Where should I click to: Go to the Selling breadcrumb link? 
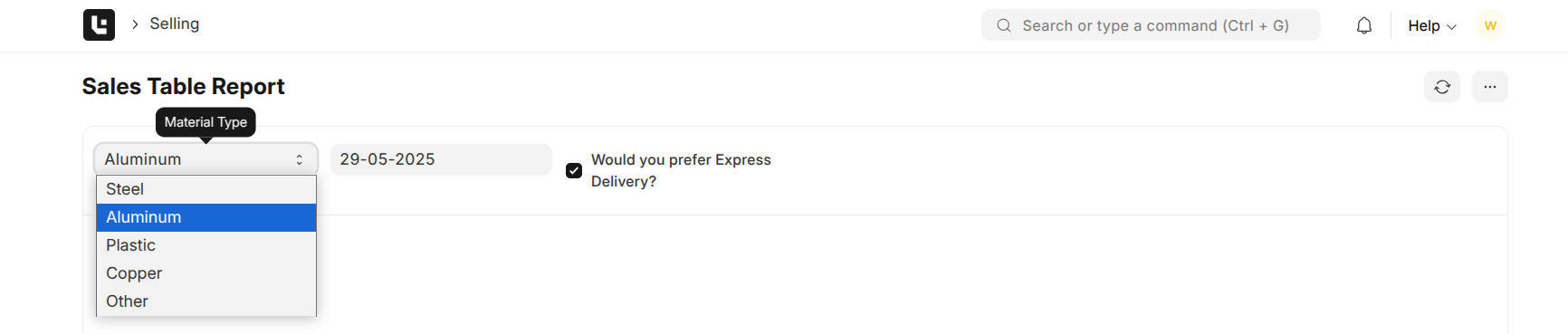[x=175, y=24]
